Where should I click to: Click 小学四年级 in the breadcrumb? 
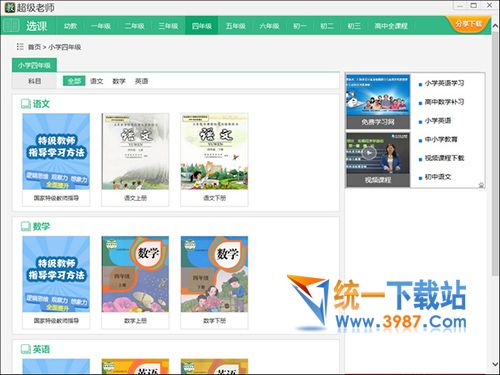[x=65, y=47]
